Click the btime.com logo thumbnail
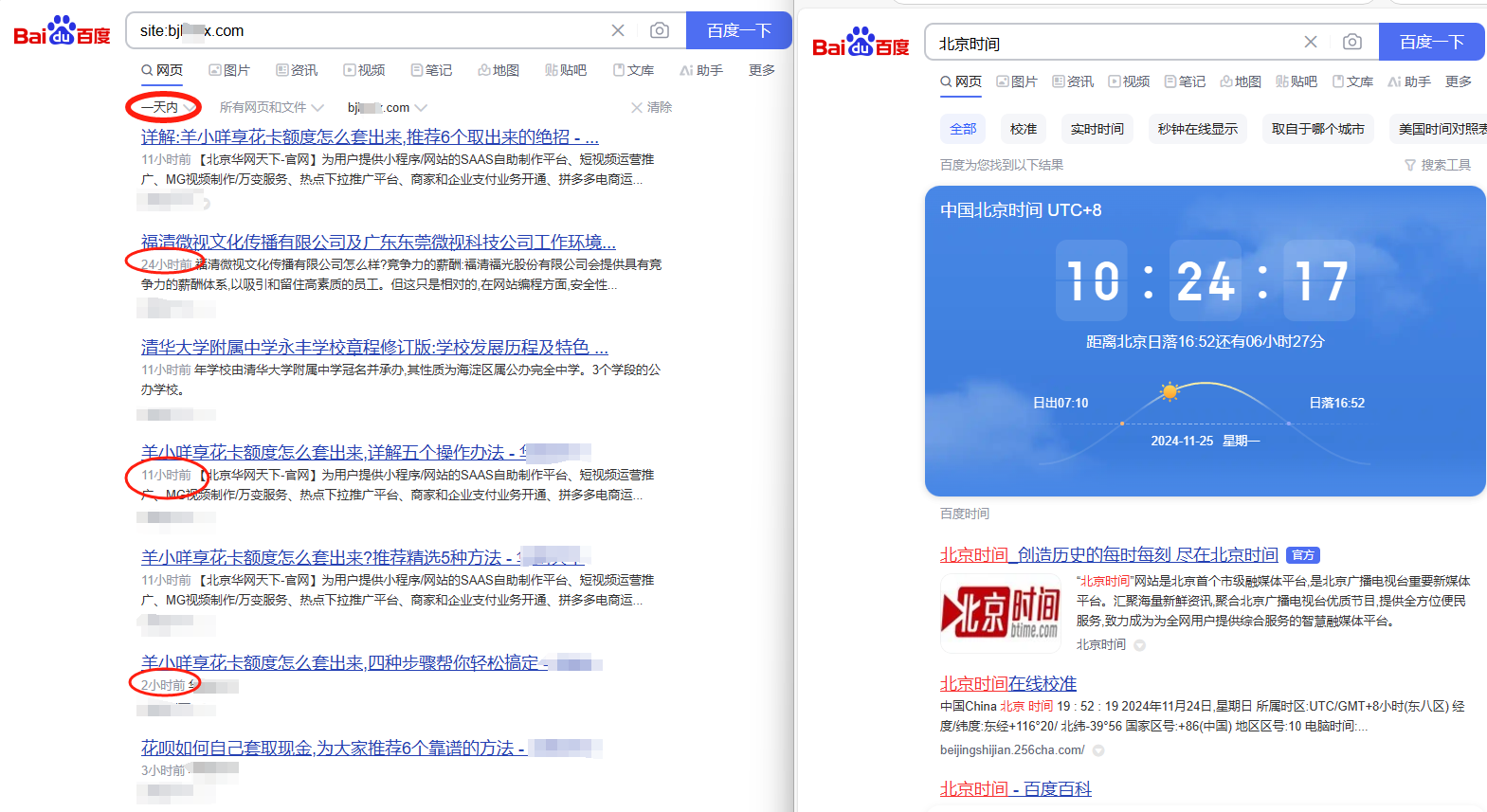Viewport: 1487px width, 812px height. pos(1000,613)
